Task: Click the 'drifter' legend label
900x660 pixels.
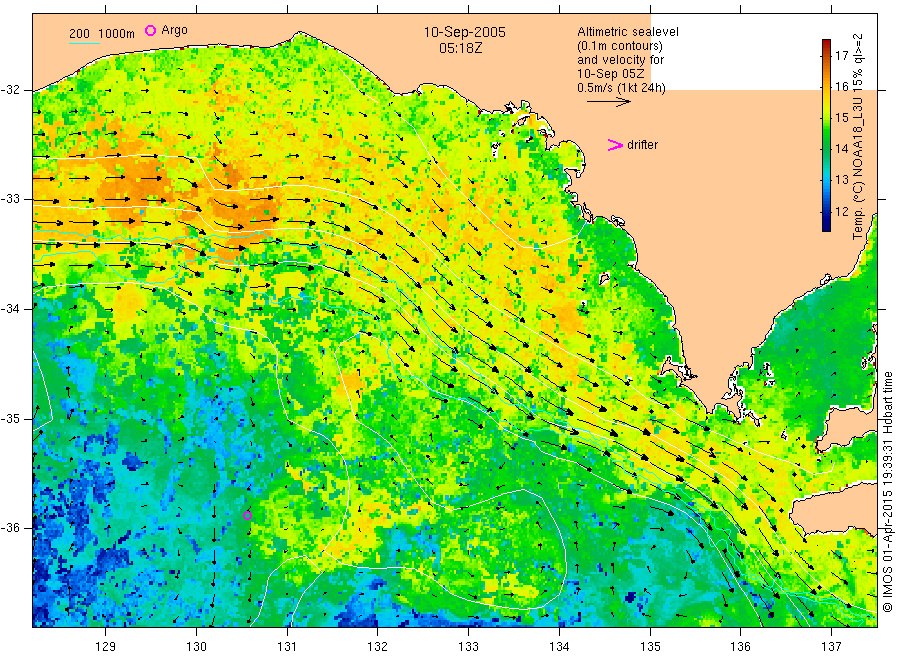Action: (x=642, y=145)
